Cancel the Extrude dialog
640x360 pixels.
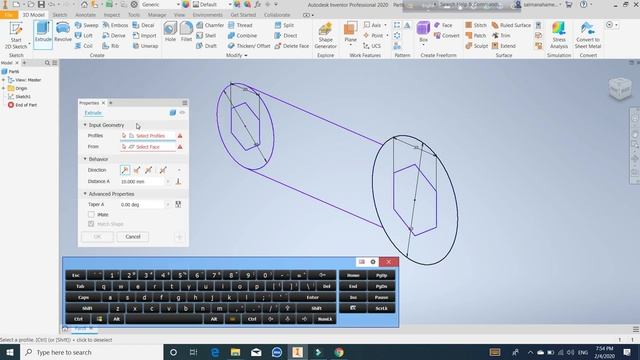[133, 237]
